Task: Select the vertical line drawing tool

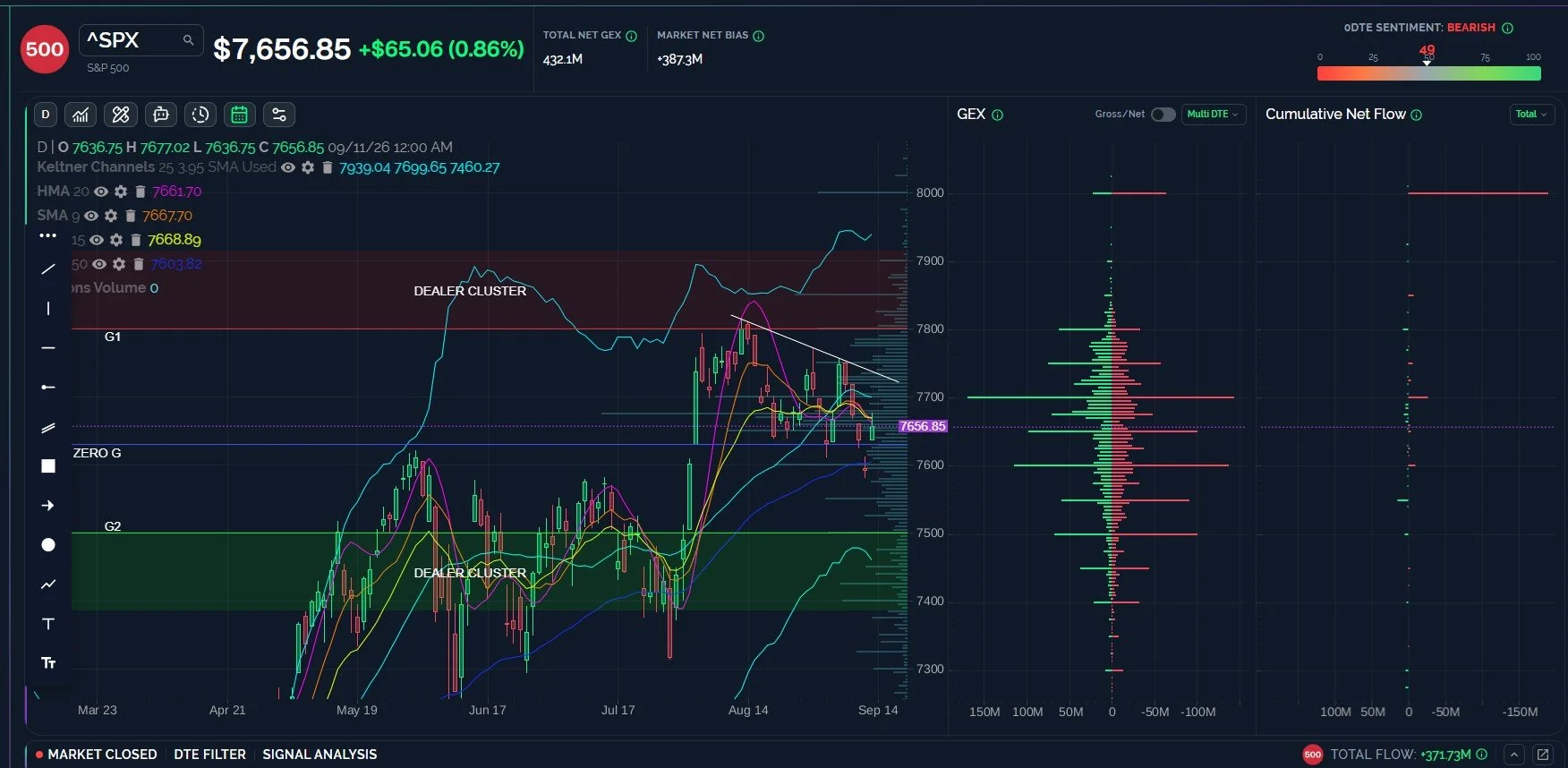Action: tap(48, 309)
